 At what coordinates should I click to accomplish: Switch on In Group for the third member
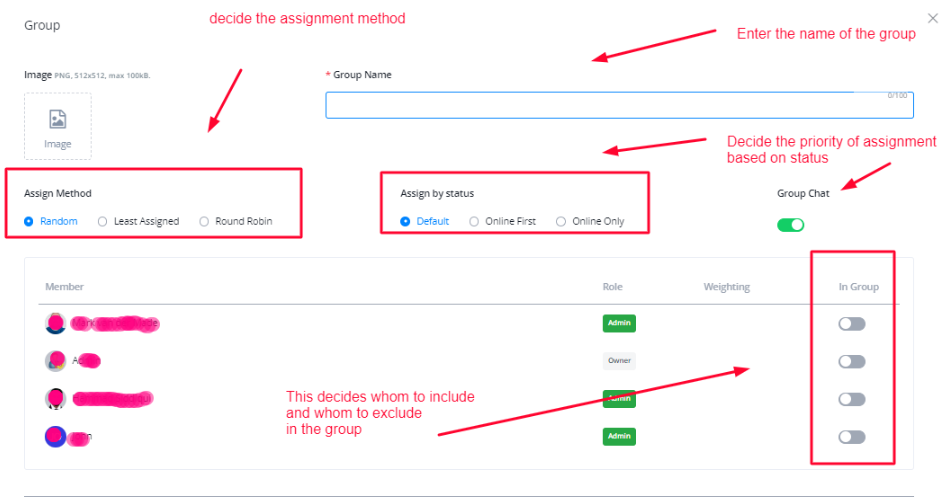point(851,399)
